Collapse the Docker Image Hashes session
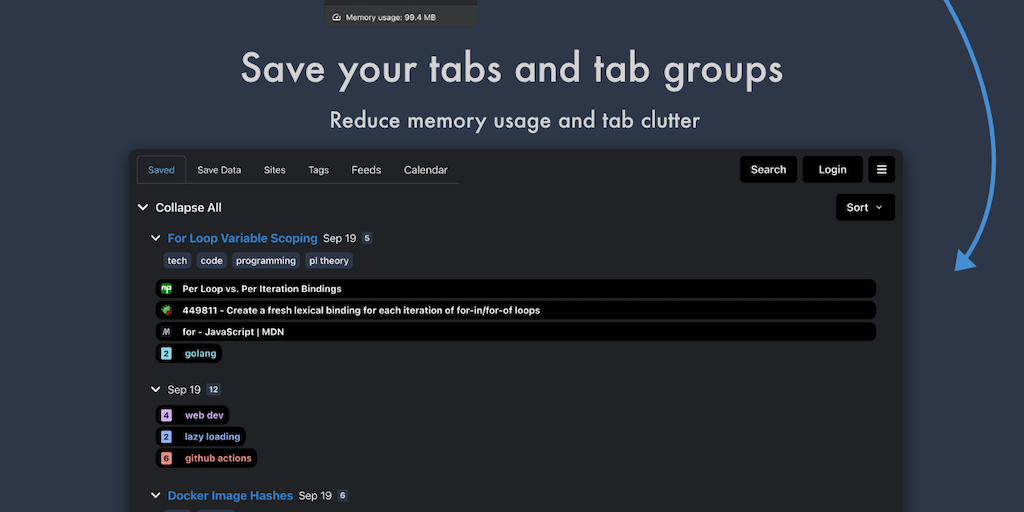The width and height of the screenshot is (1024, 512). (156, 495)
